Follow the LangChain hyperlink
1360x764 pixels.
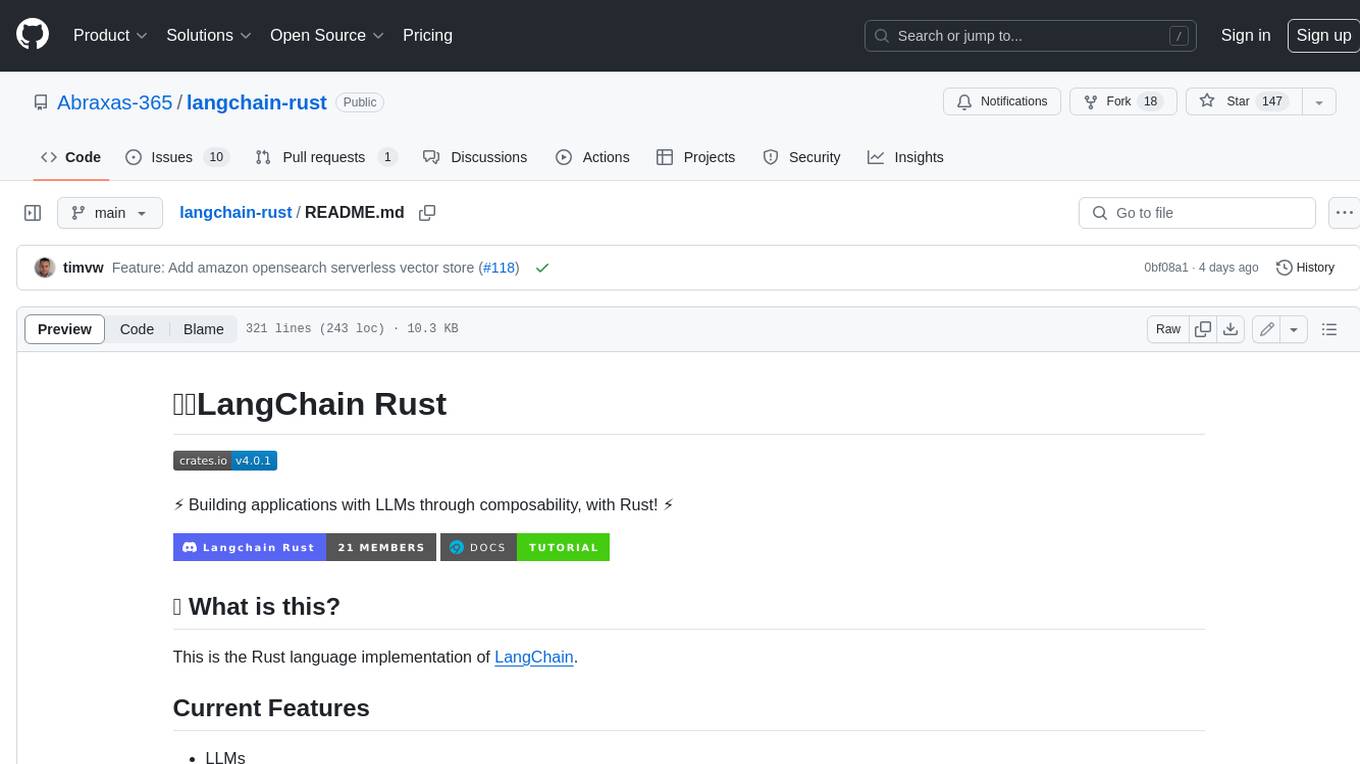click(534, 657)
